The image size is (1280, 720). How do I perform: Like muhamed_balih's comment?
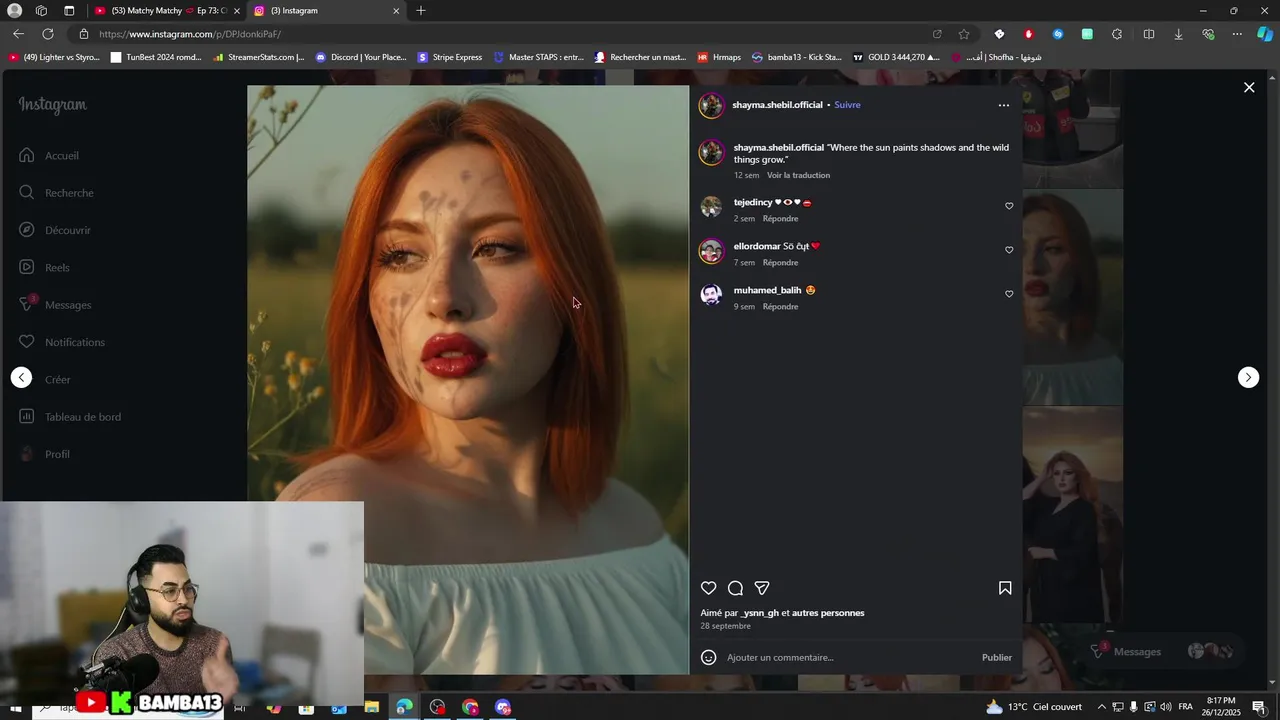[x=1009, y=294]
